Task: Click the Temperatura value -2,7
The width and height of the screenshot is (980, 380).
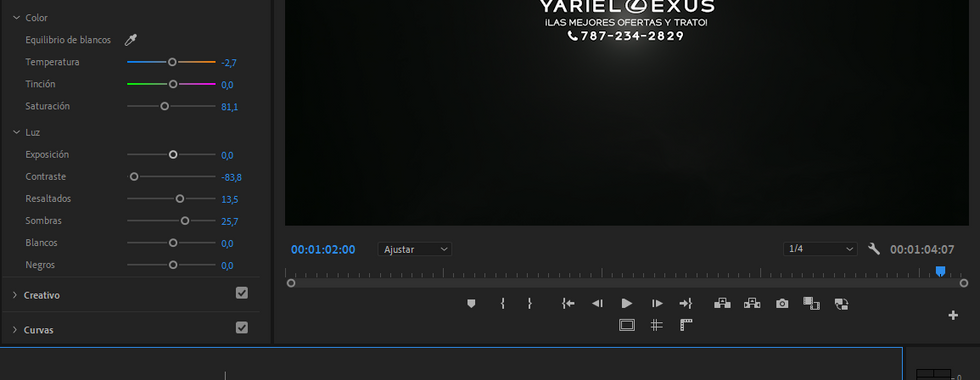Action: click(x=229, y=62)
